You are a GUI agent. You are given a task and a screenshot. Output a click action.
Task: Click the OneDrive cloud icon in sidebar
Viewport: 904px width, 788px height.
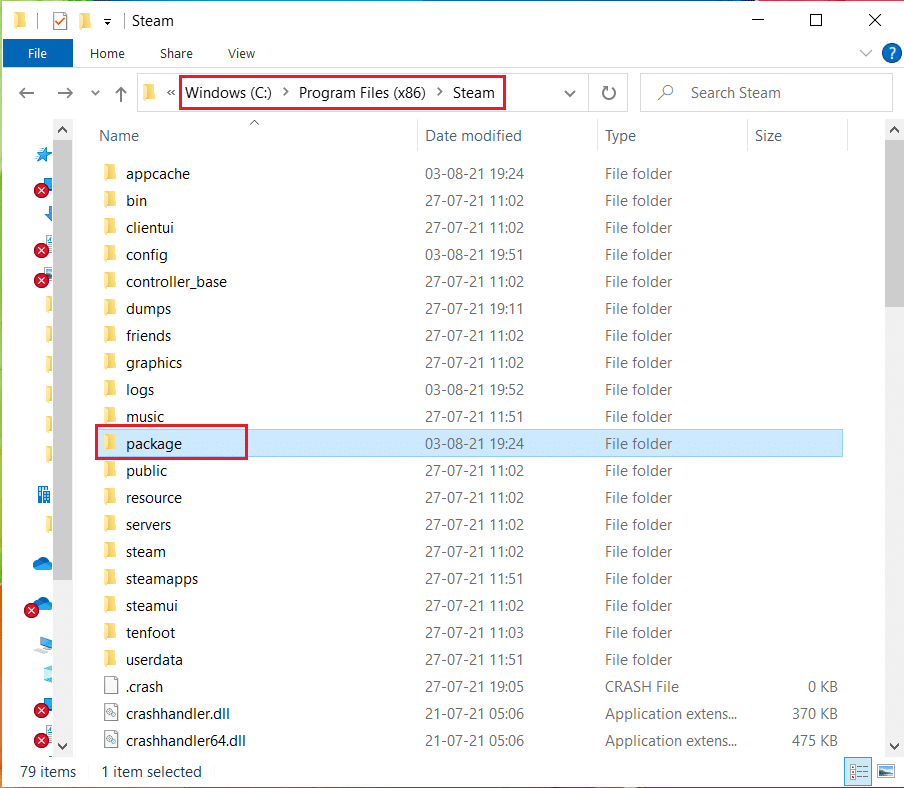[43, 563]
